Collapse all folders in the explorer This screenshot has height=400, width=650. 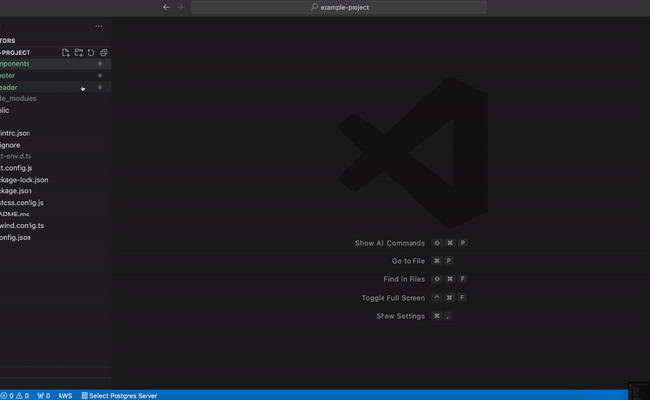(x=104, y=53)
